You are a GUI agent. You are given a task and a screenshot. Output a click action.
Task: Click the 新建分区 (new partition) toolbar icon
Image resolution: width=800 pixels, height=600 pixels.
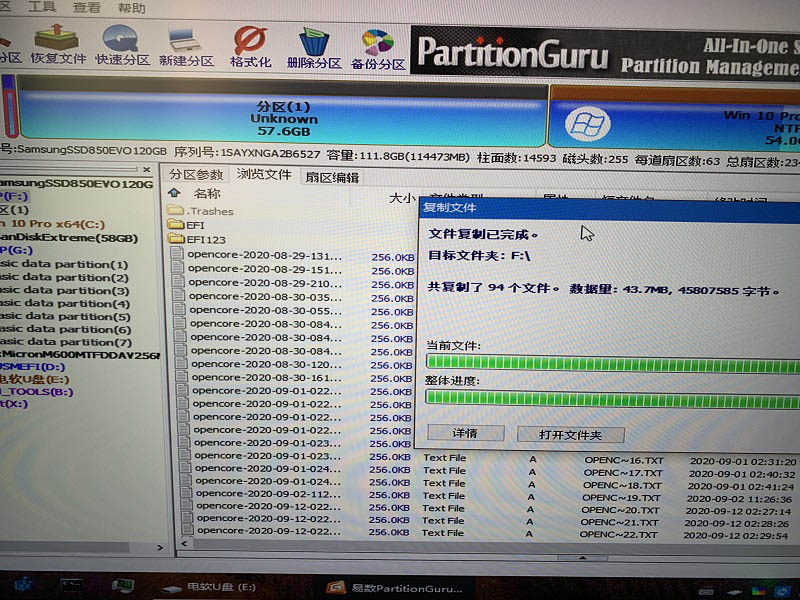(186, 47)
